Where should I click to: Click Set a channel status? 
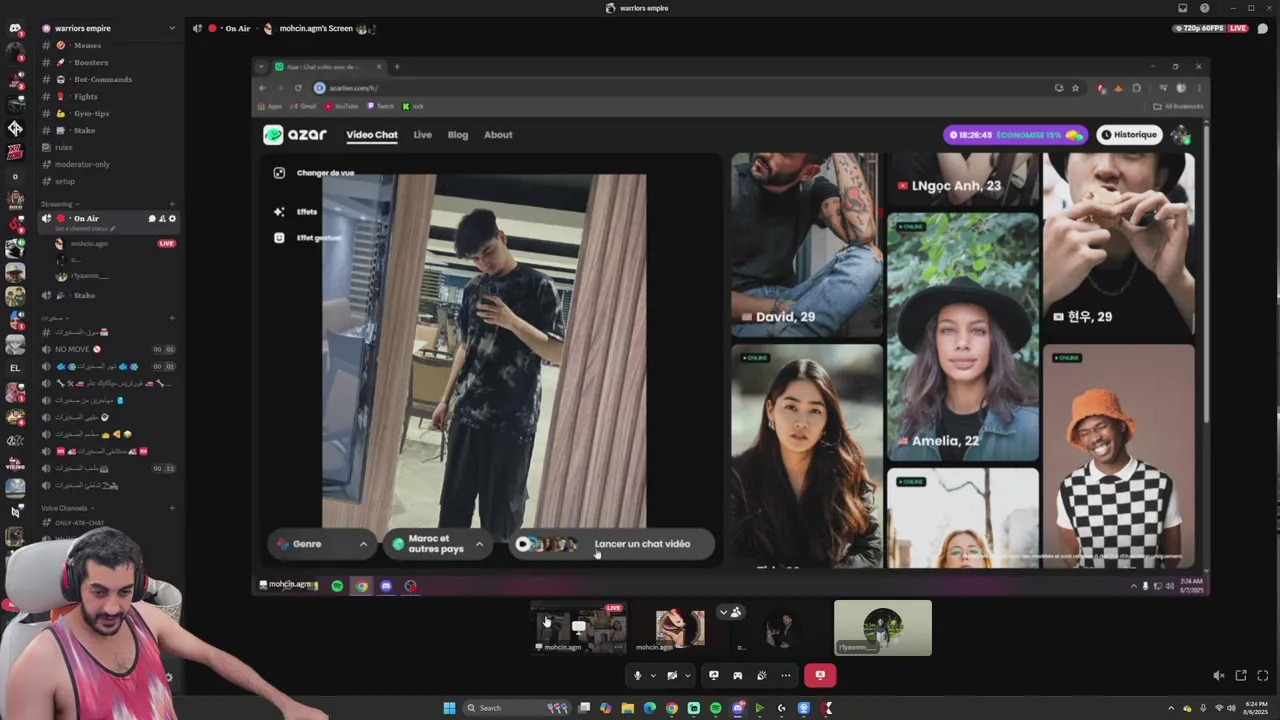(83, 229)
